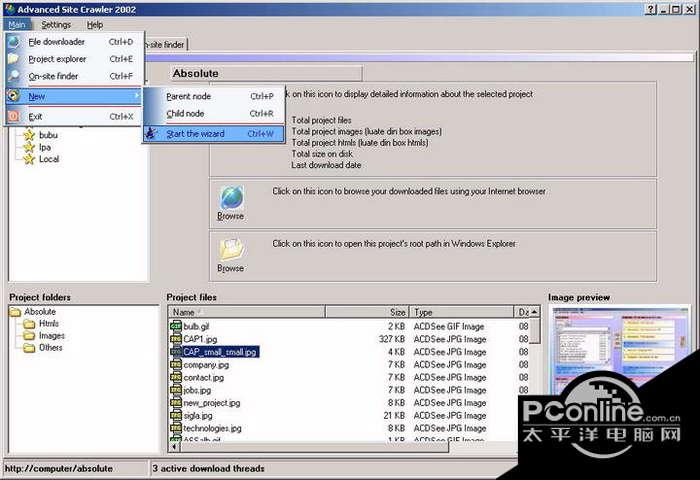Click star icon beside Local
The height and width of the screenshot is (480, 700).
29,159
